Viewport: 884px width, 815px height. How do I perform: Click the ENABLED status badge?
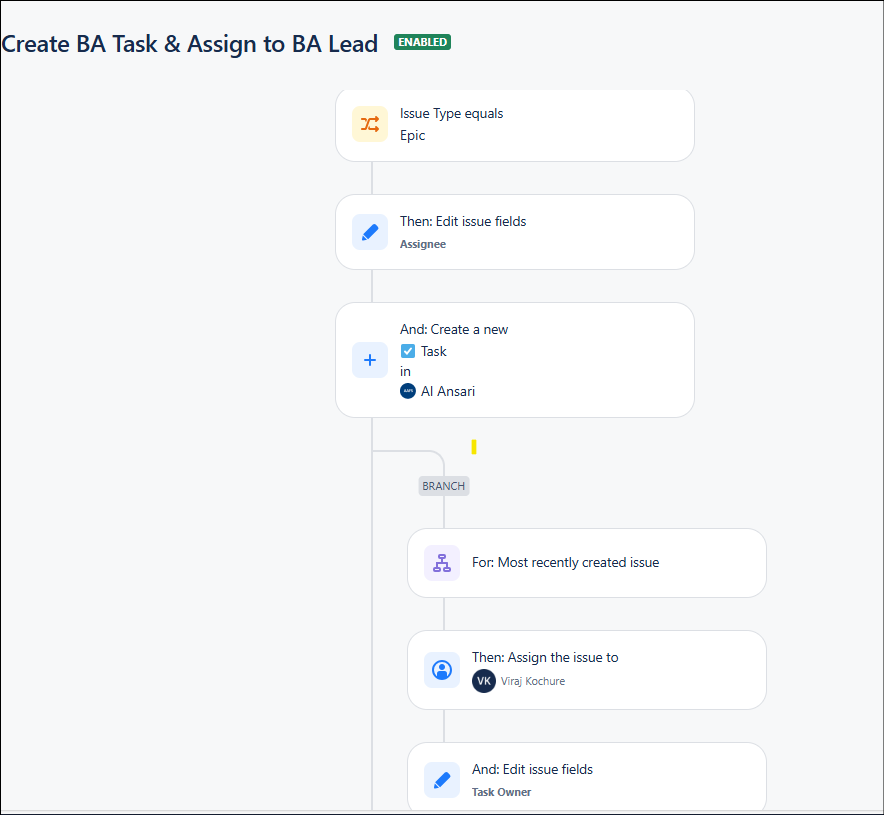pos(422,42)
